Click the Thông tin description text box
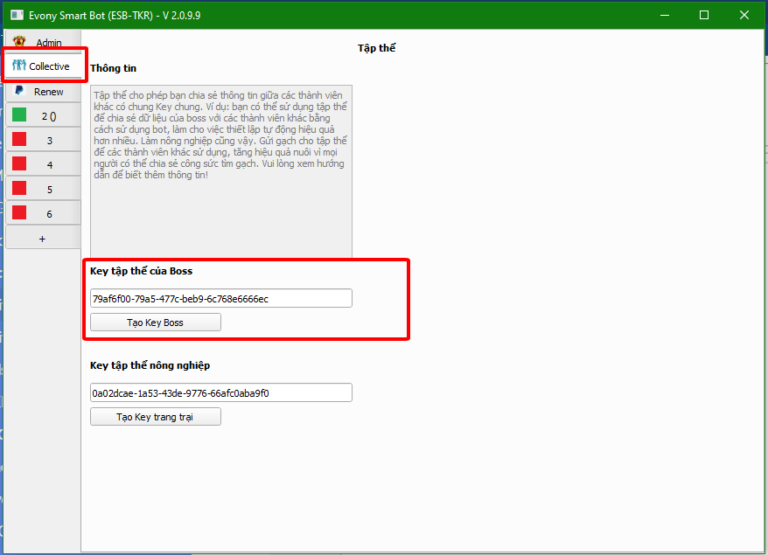Screen dimensions: 768x555 [x=220, y=172]
